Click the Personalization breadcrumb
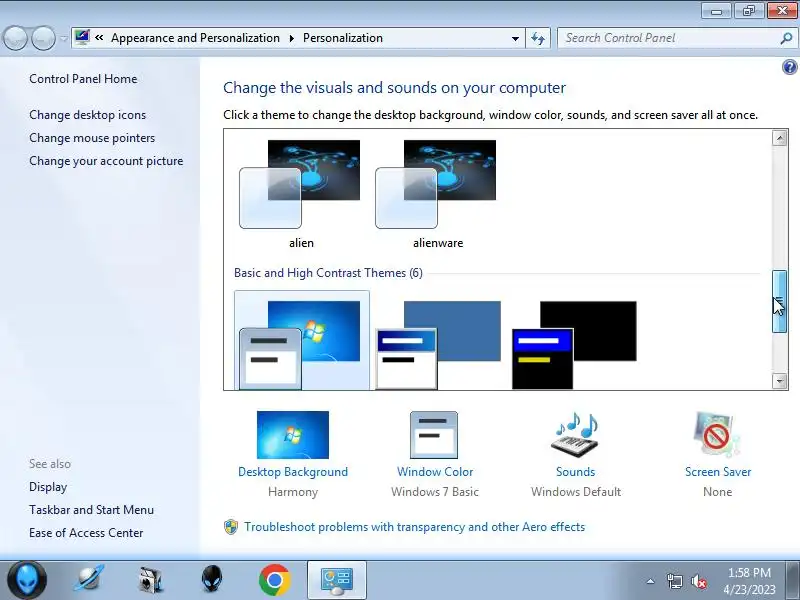 point(343,38)
